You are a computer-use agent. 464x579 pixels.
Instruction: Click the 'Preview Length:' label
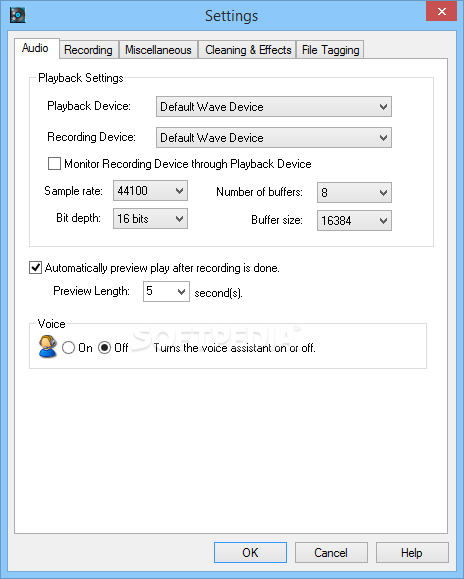91,291
